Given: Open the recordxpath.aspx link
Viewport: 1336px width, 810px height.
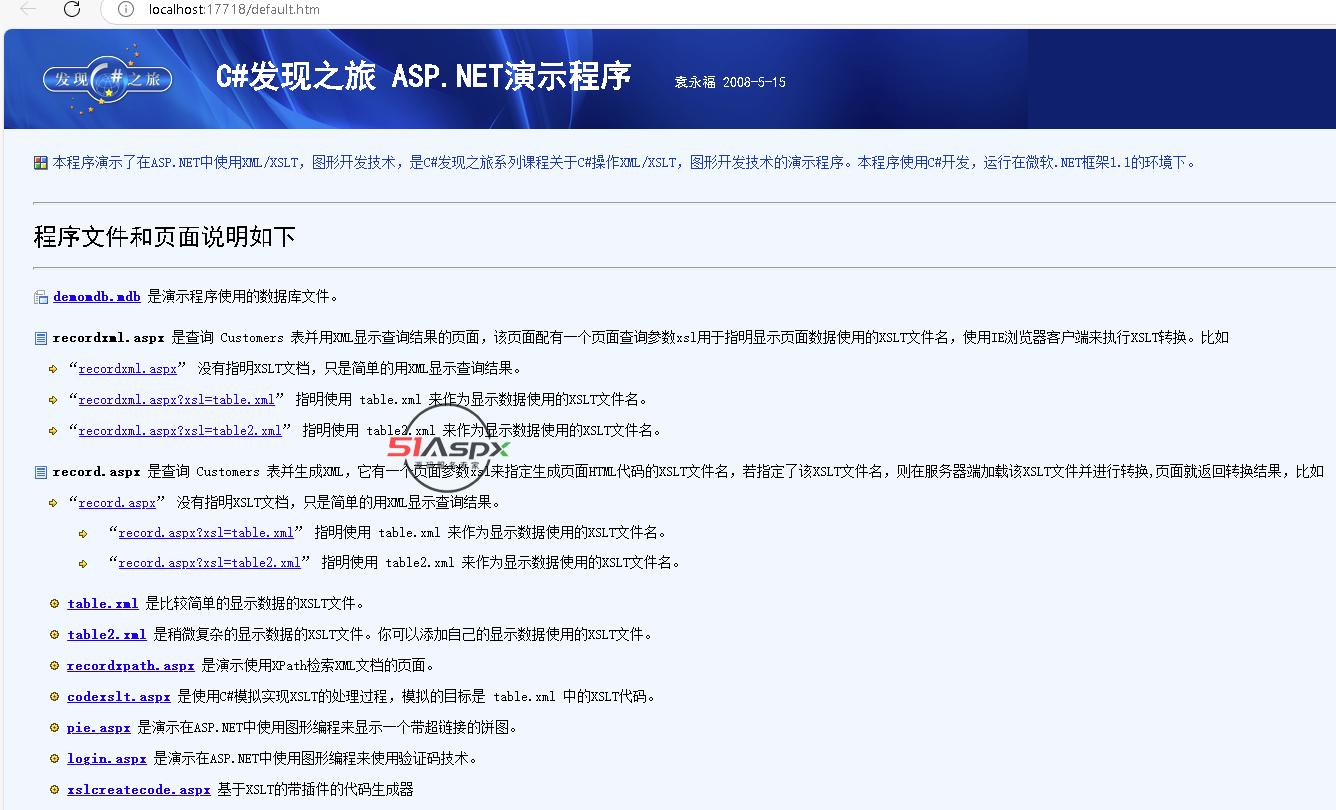Looking at the screenshot, I should click(131, 666).
